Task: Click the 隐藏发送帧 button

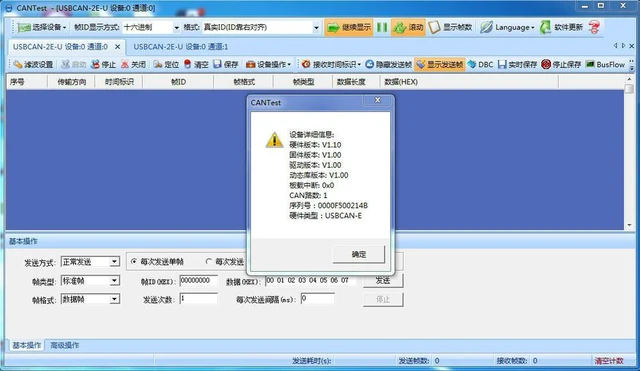Action: (x=389, y=64)
